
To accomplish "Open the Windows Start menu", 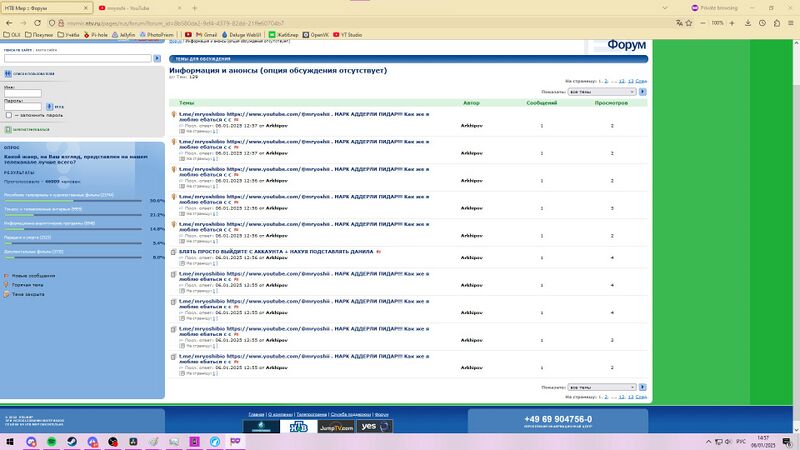I will [10, 441].
